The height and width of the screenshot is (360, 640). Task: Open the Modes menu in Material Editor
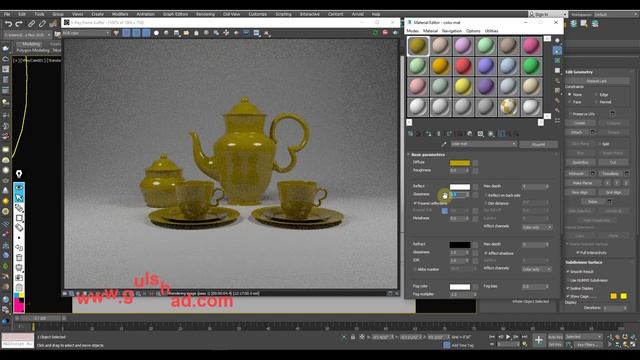pyautogui.click(x=412, y=31)
